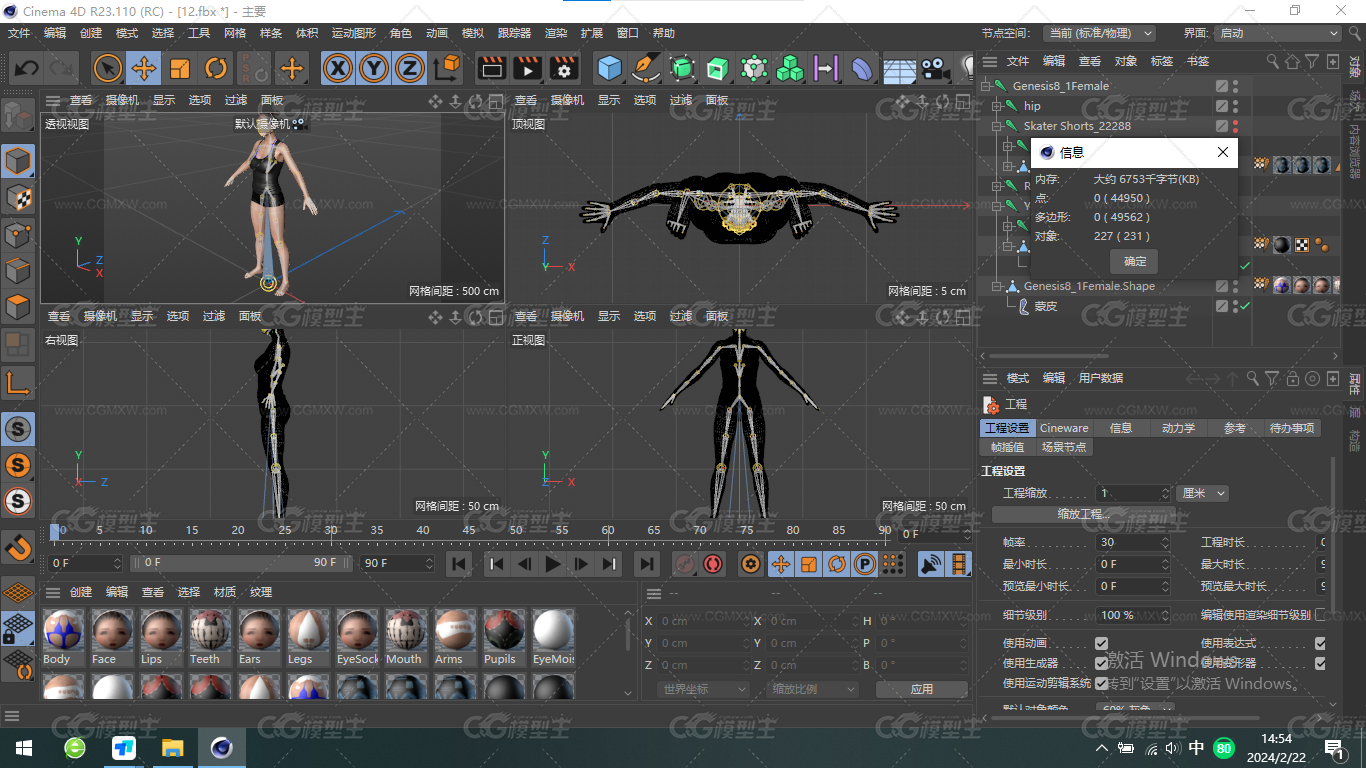This screenshot has width=1366, height=768.
Task: Open the 文件 menu in the main menu bar
Action: point(19,33)
